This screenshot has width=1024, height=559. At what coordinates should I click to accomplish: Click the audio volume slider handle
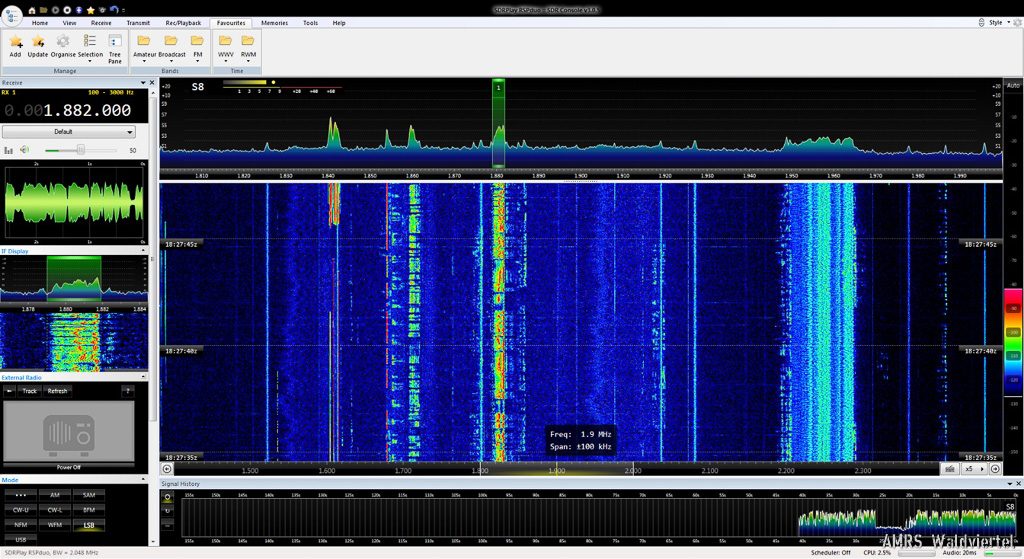click(x=81, y=150)
